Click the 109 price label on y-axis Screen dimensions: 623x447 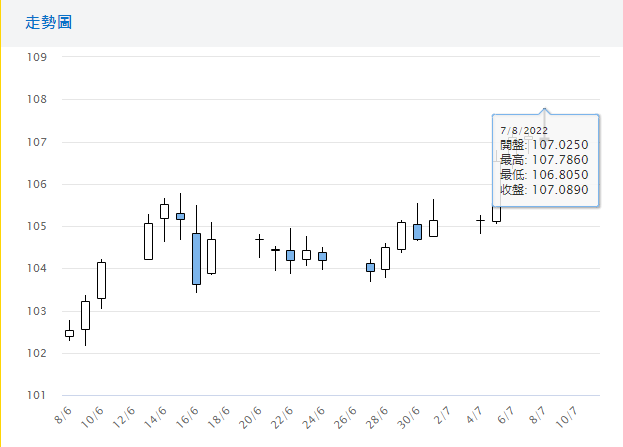tap(38, 57)
